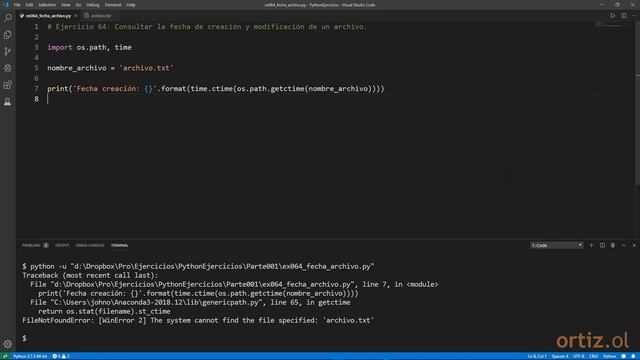This screenshot has width=640, height=360.
Task: Open the Extensions view icon
Action: point(8,85)
